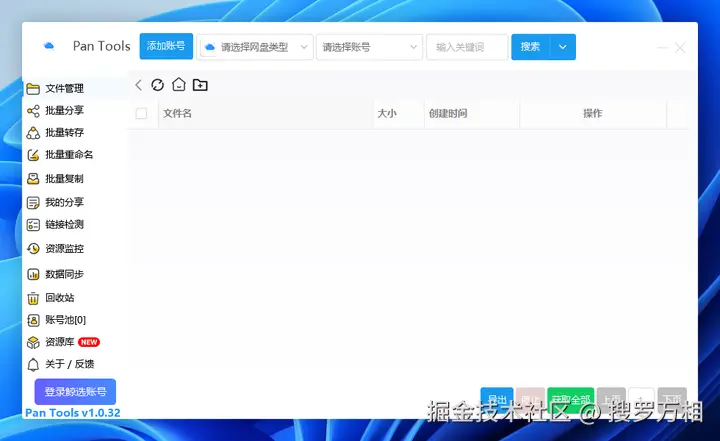This screenshot has height=441, width=720.
Task: Click the 链接检测 checklist icon in sidebar
Action: point(33,225)
